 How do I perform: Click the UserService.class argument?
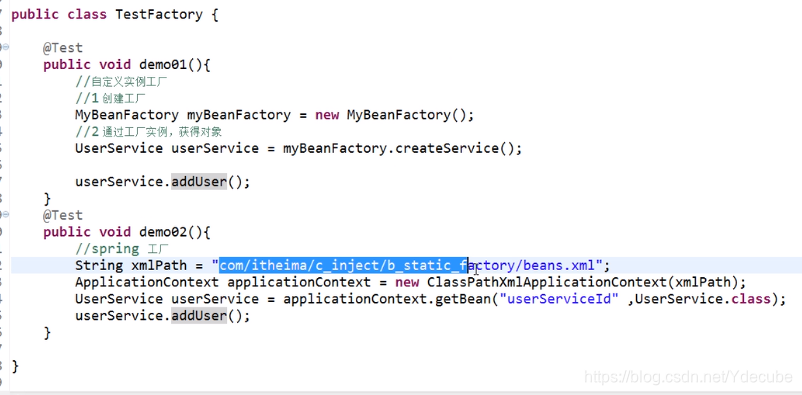point(702,299)
